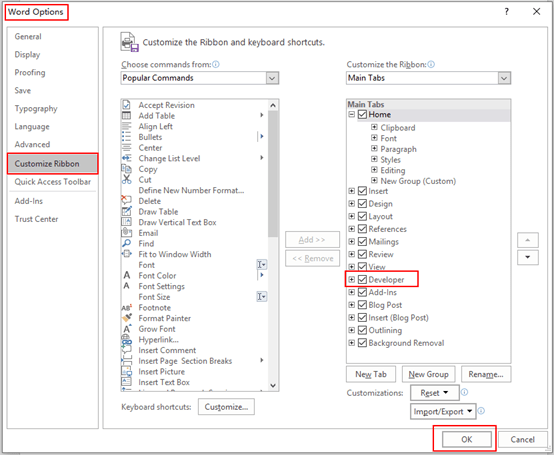Click the Accept Revision command icon
This screenshot has height=455, width=554.
tap(126, 105)
